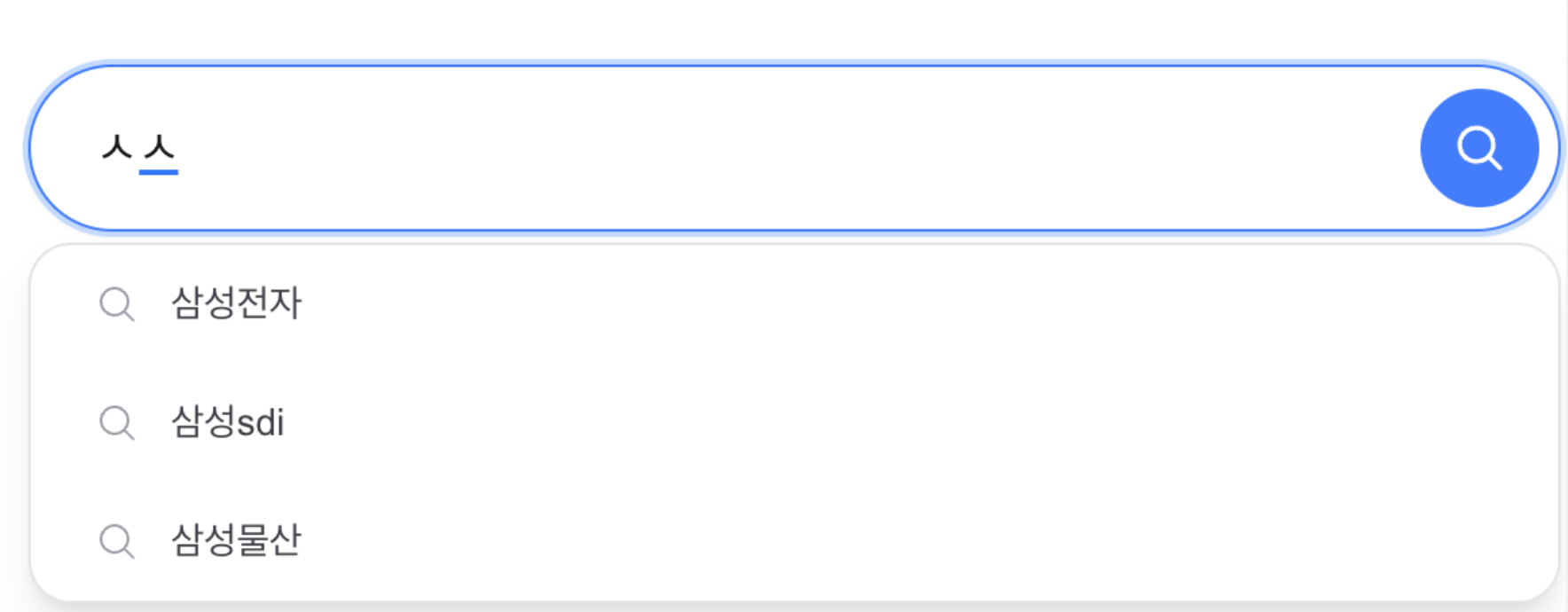Select the 삼성물산 search suggestion

237,540
